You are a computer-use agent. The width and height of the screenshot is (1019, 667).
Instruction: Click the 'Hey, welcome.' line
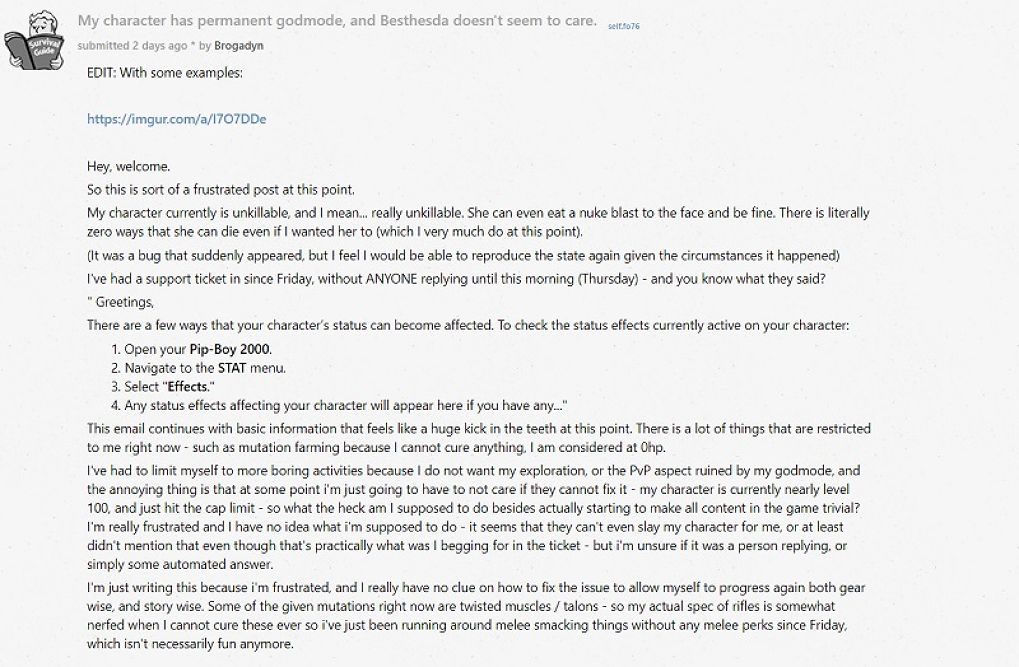coord(128,166)
